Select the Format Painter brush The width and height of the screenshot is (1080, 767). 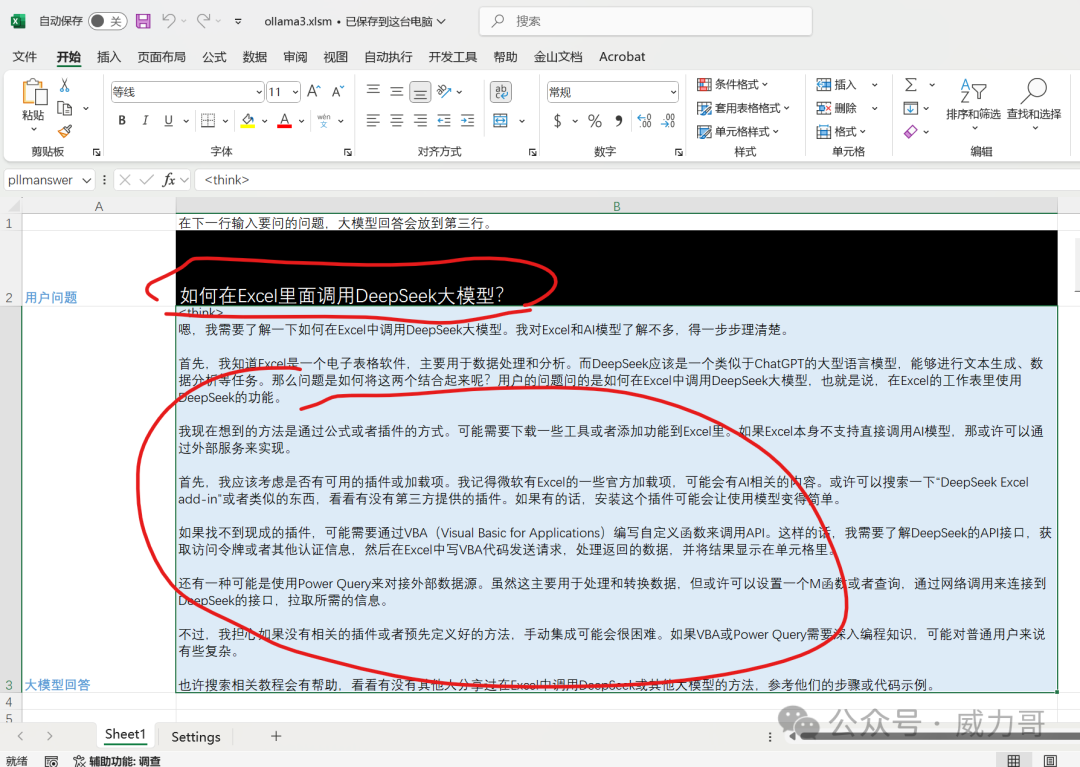pos(65,131)
